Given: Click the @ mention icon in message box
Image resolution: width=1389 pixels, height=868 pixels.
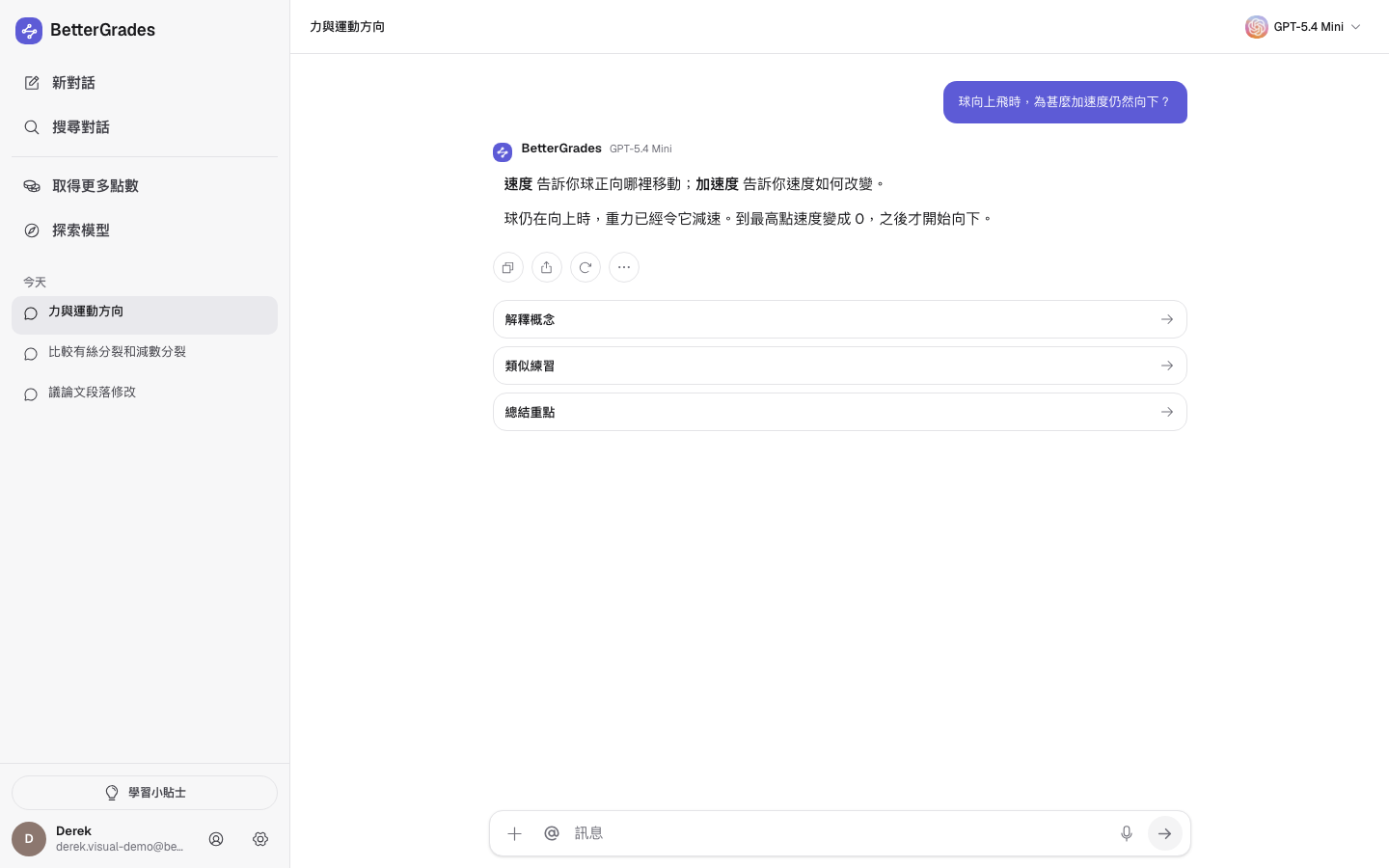Looking at the screenshot, I should pos(552,833).
